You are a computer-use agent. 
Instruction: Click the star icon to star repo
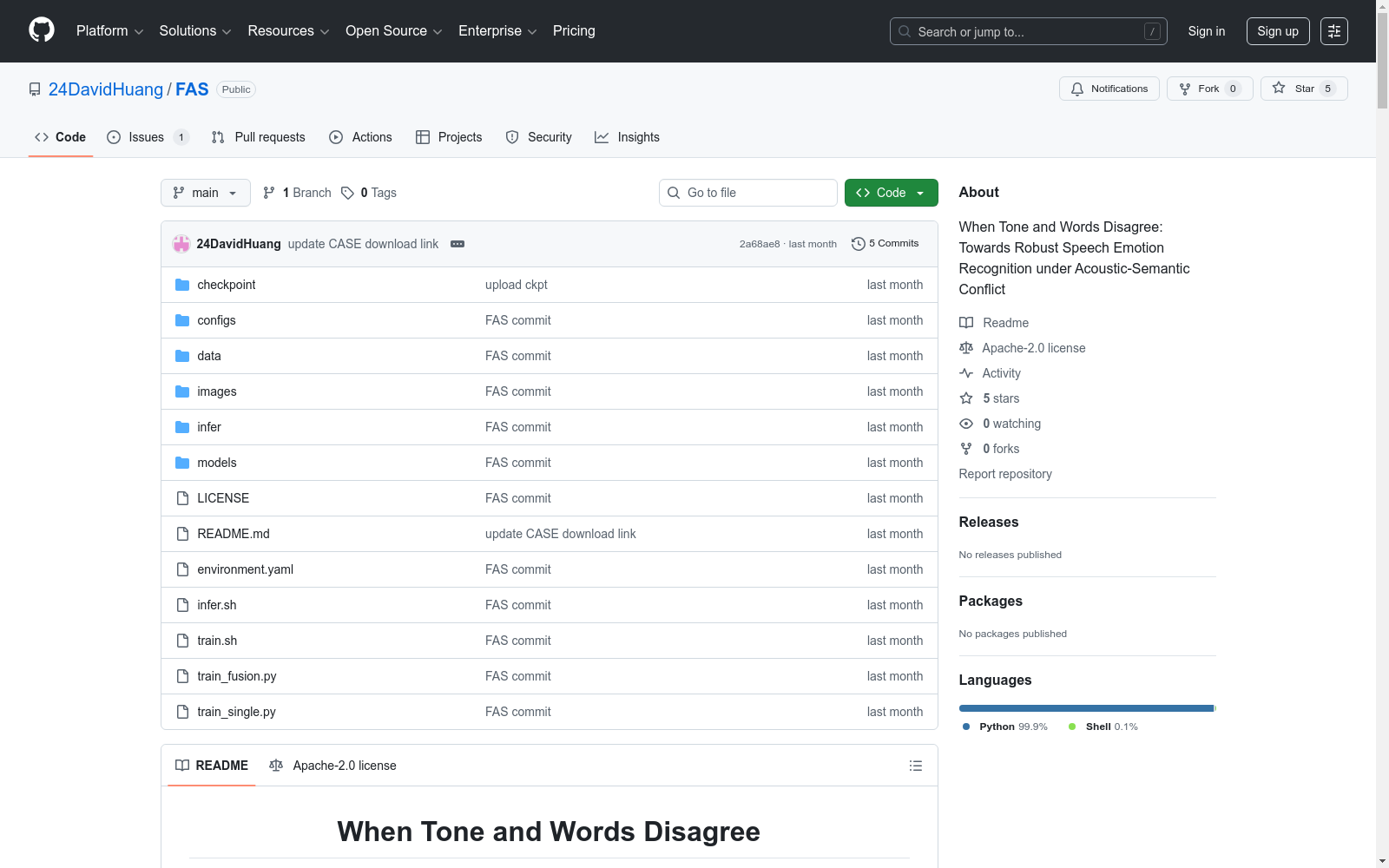tap(1279, 88)
